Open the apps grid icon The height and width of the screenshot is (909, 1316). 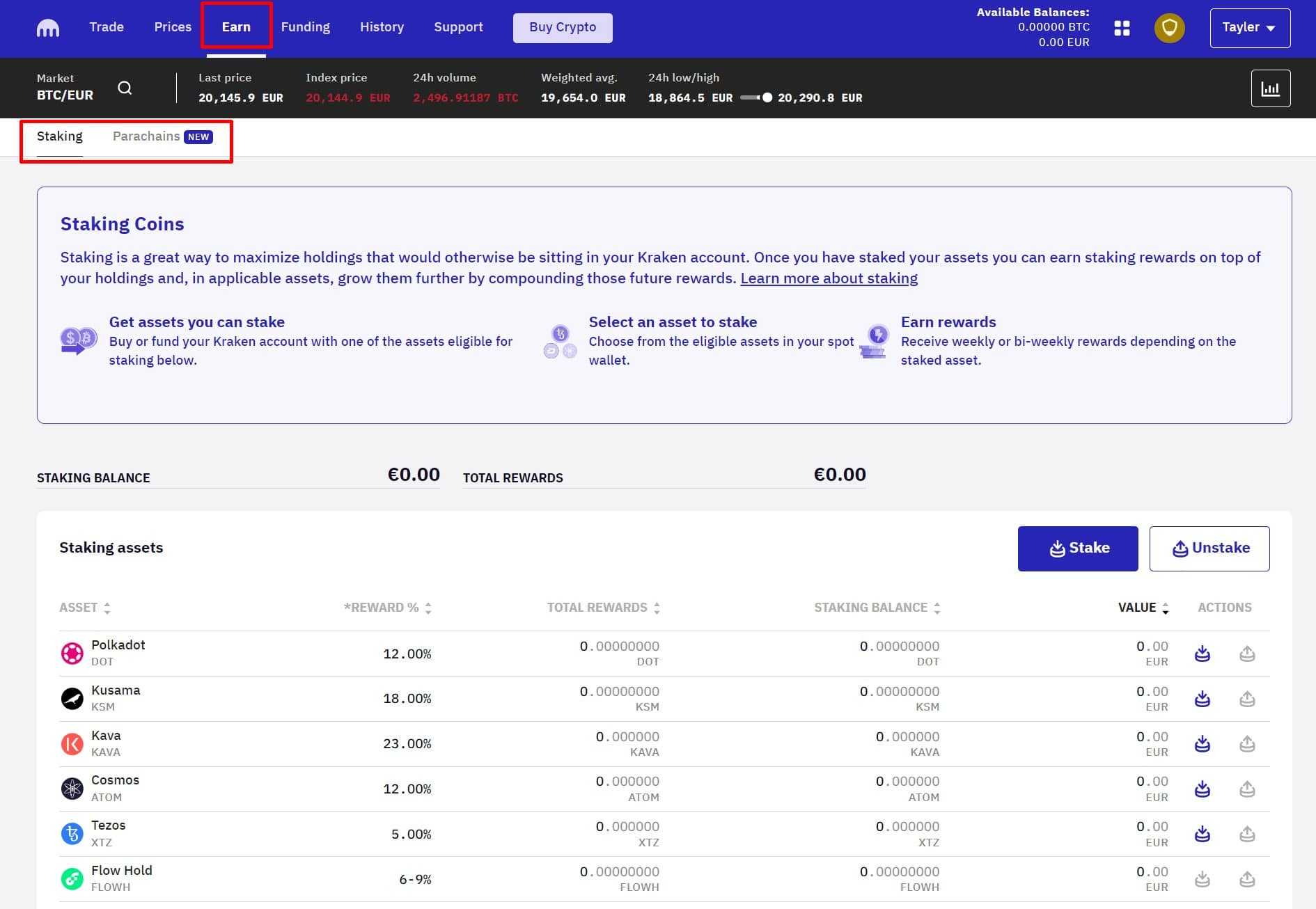tap(1122, 28)
